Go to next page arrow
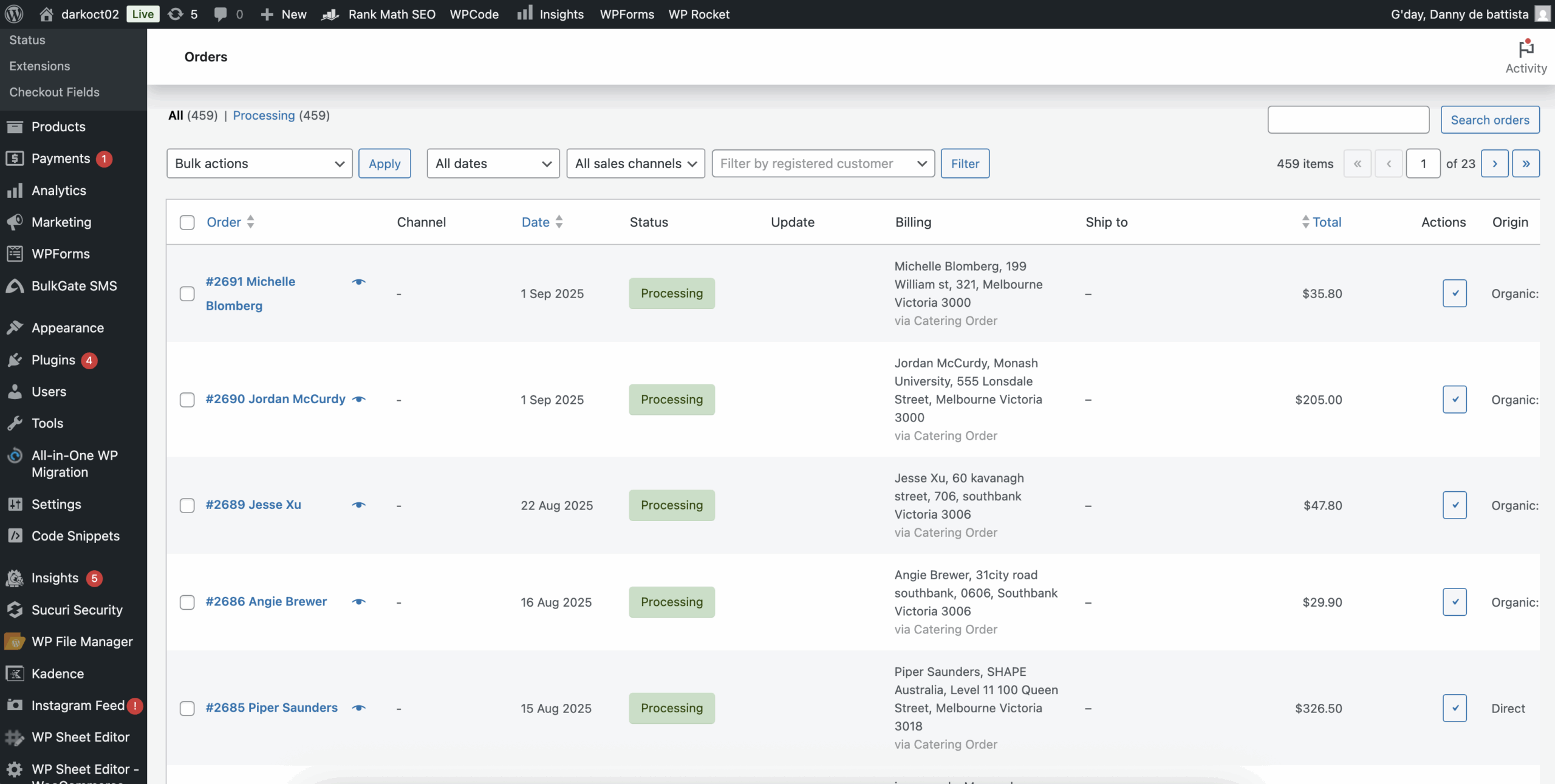1555x784 pixels. [x=1494, y=163]
